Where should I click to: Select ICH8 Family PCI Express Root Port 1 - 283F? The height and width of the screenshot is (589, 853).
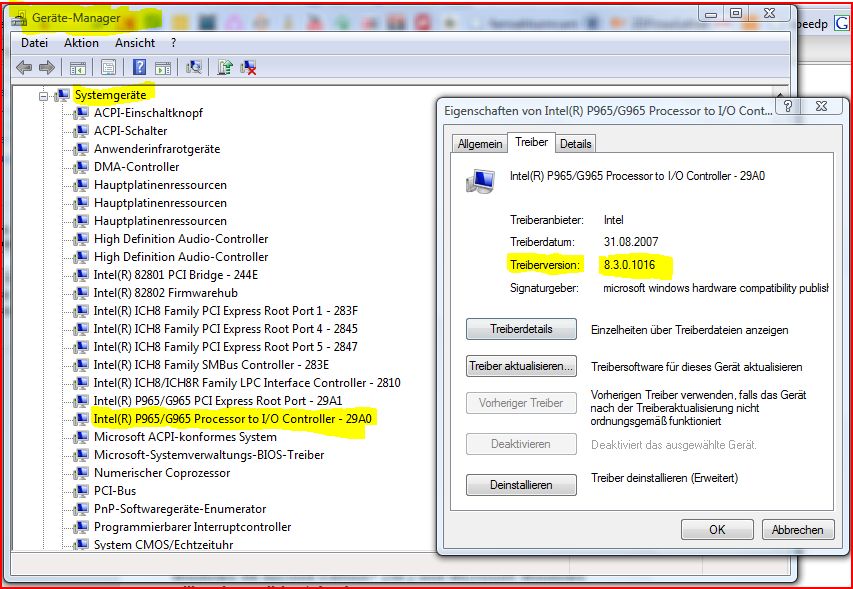coord(226,311)
